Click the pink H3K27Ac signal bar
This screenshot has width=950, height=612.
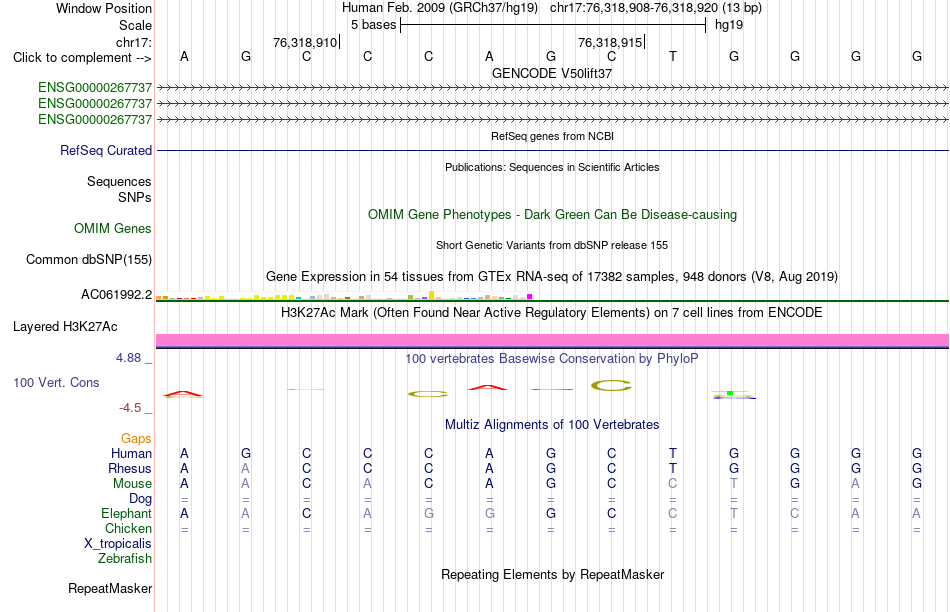[x=552, y=340]
